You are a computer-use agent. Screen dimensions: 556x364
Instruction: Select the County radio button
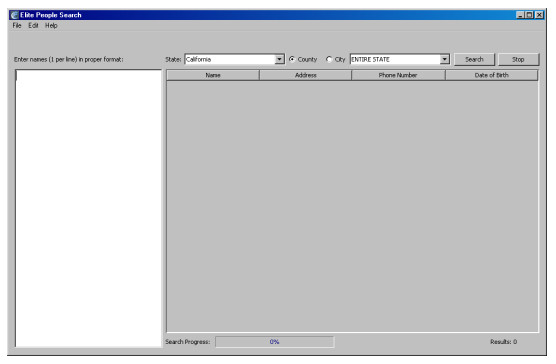[x=292, y=59]
